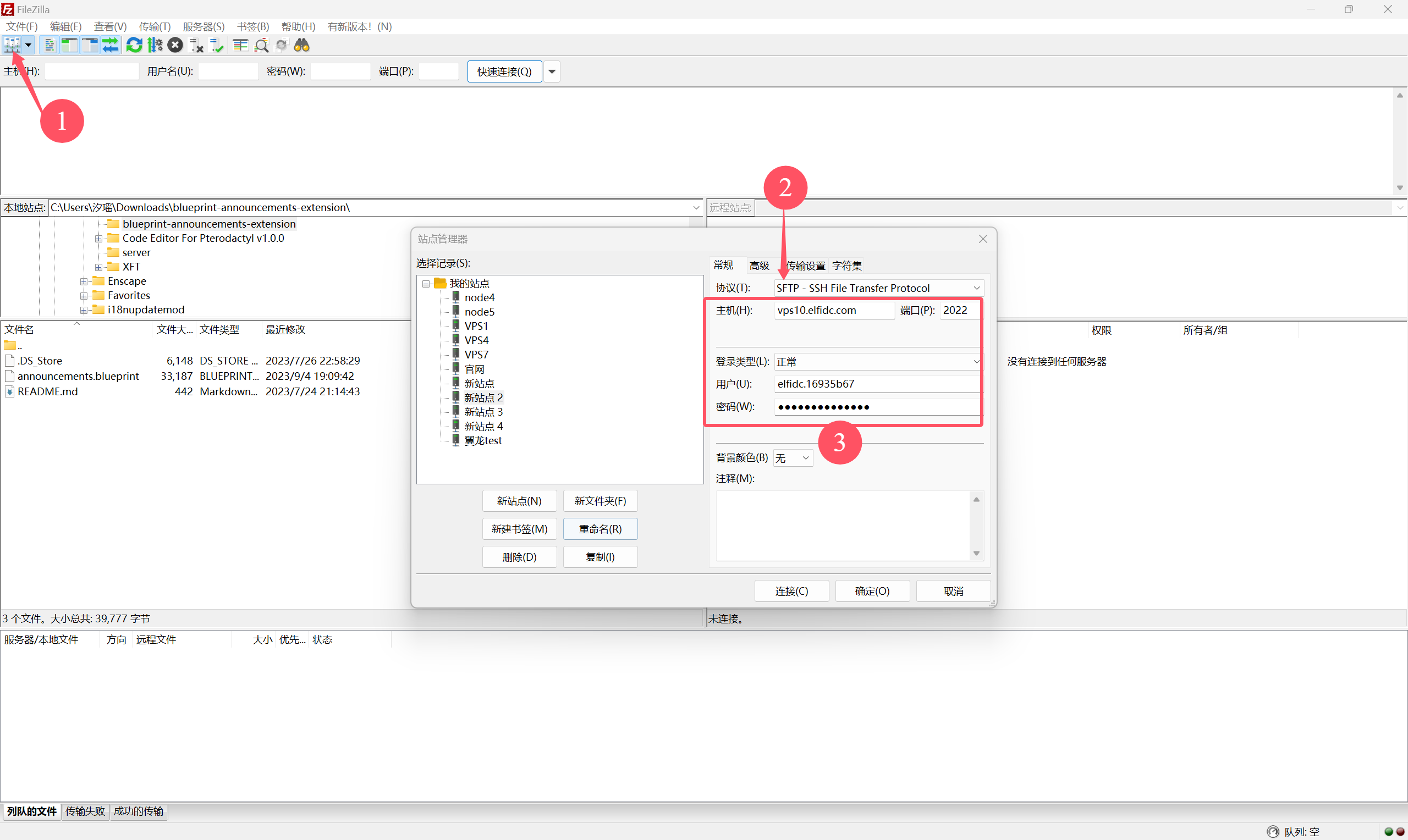The image size is (1408, 840).
Task: Toggle local directory tree icon
Action: coord(69,45)
